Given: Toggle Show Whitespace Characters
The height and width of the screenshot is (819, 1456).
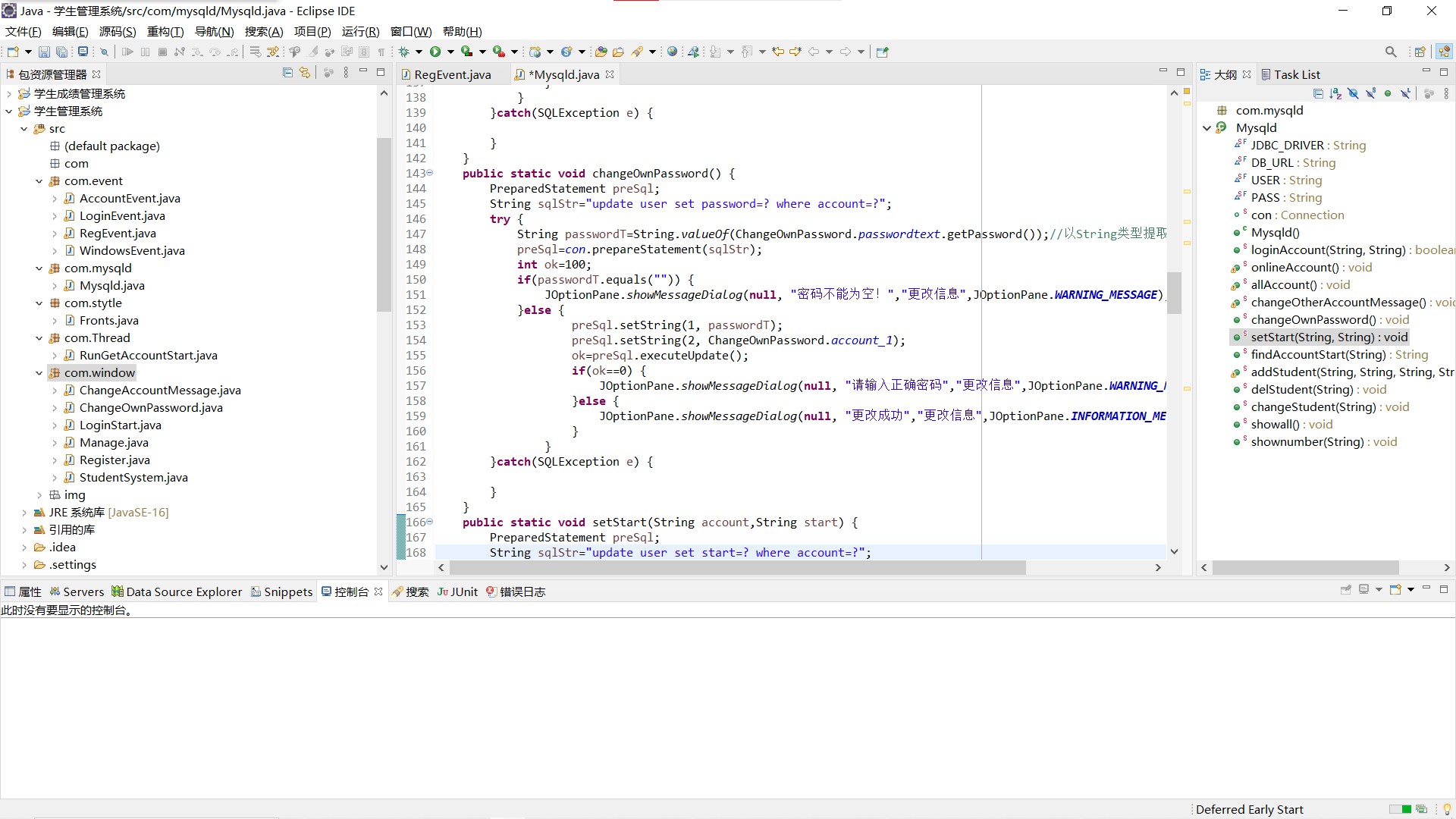Looking at the screenshot, I should 381,52.
